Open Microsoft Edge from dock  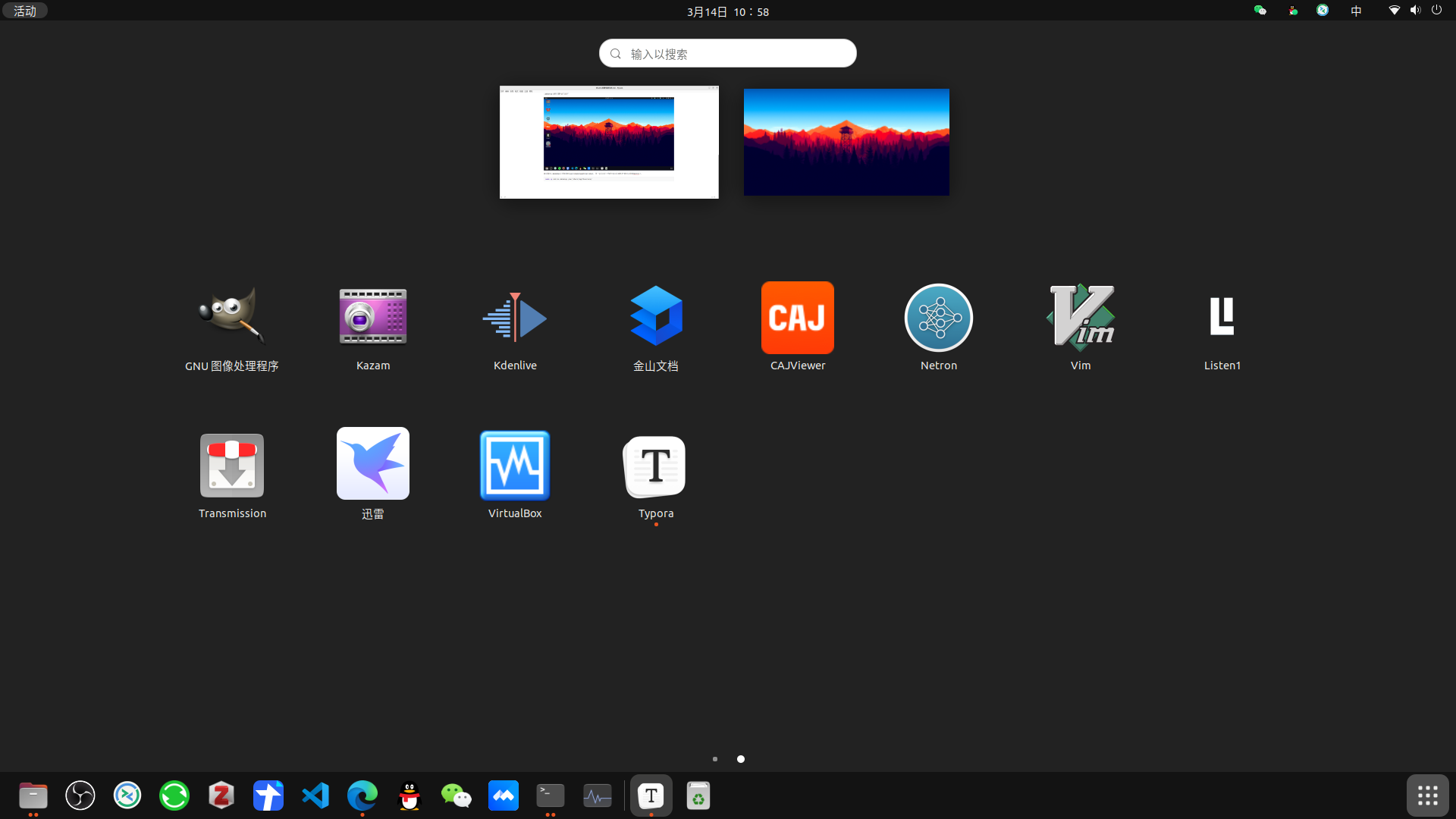362,795
